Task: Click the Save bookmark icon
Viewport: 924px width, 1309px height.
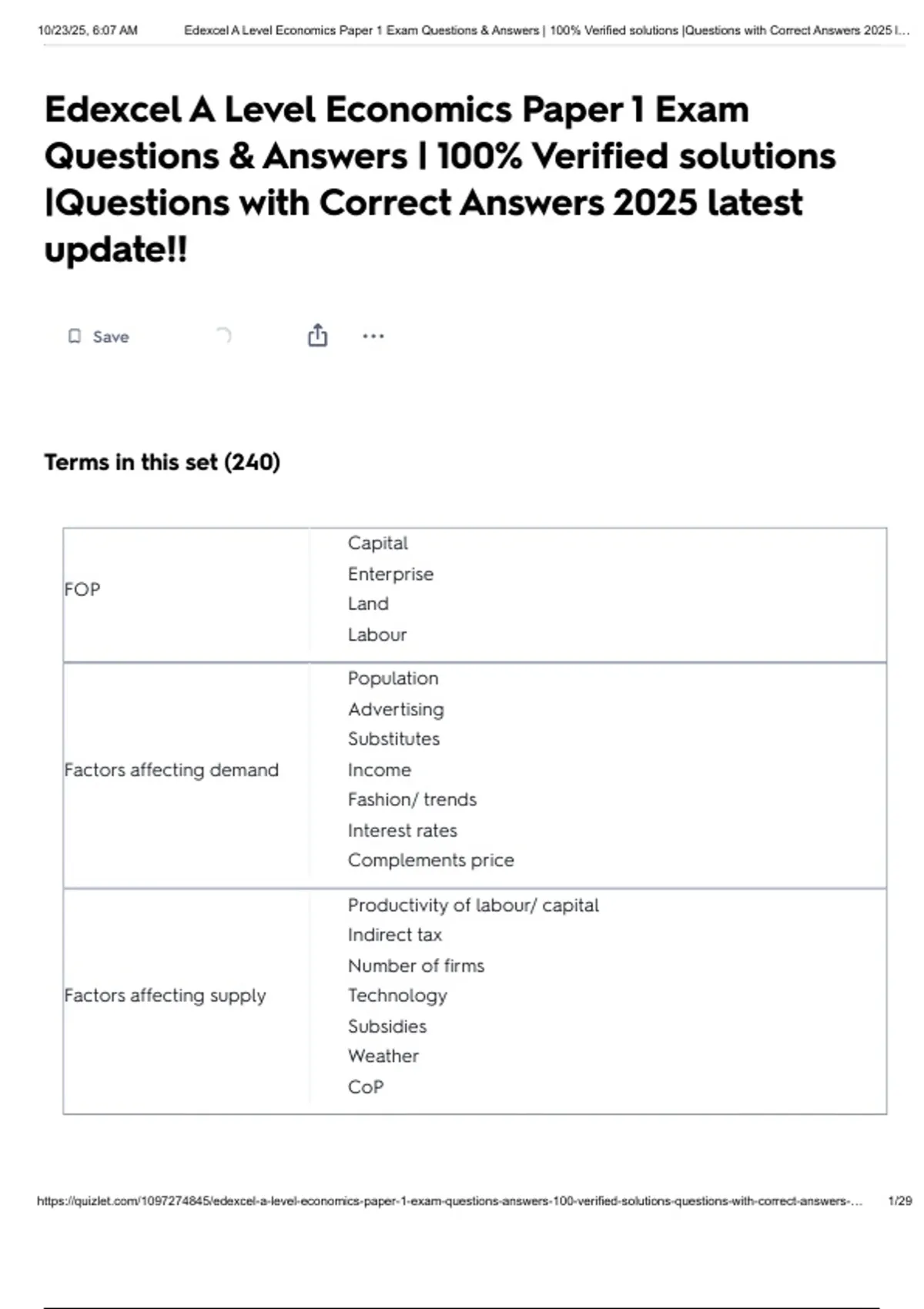Action: tap(75, 336)
